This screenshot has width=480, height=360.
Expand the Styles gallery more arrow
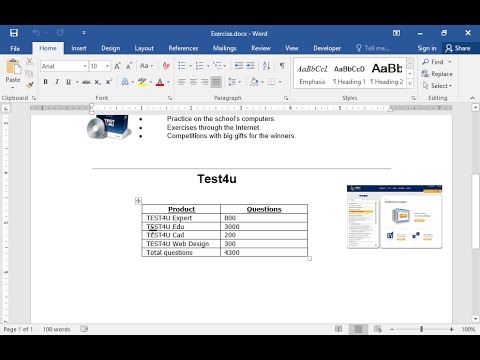(410, 84)
